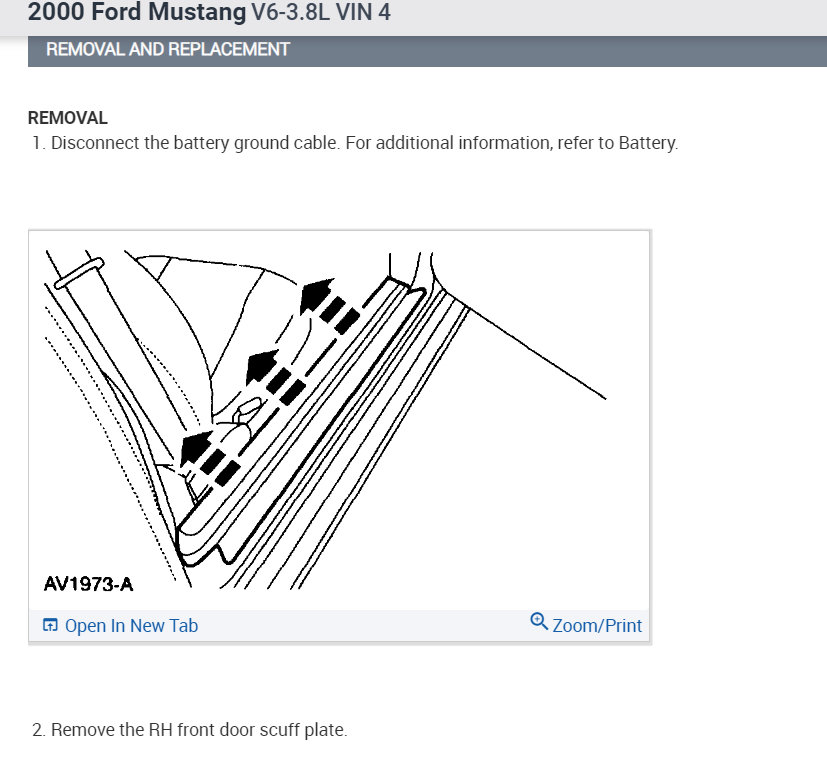Click the Open In New Tab icon

point(50,625)
